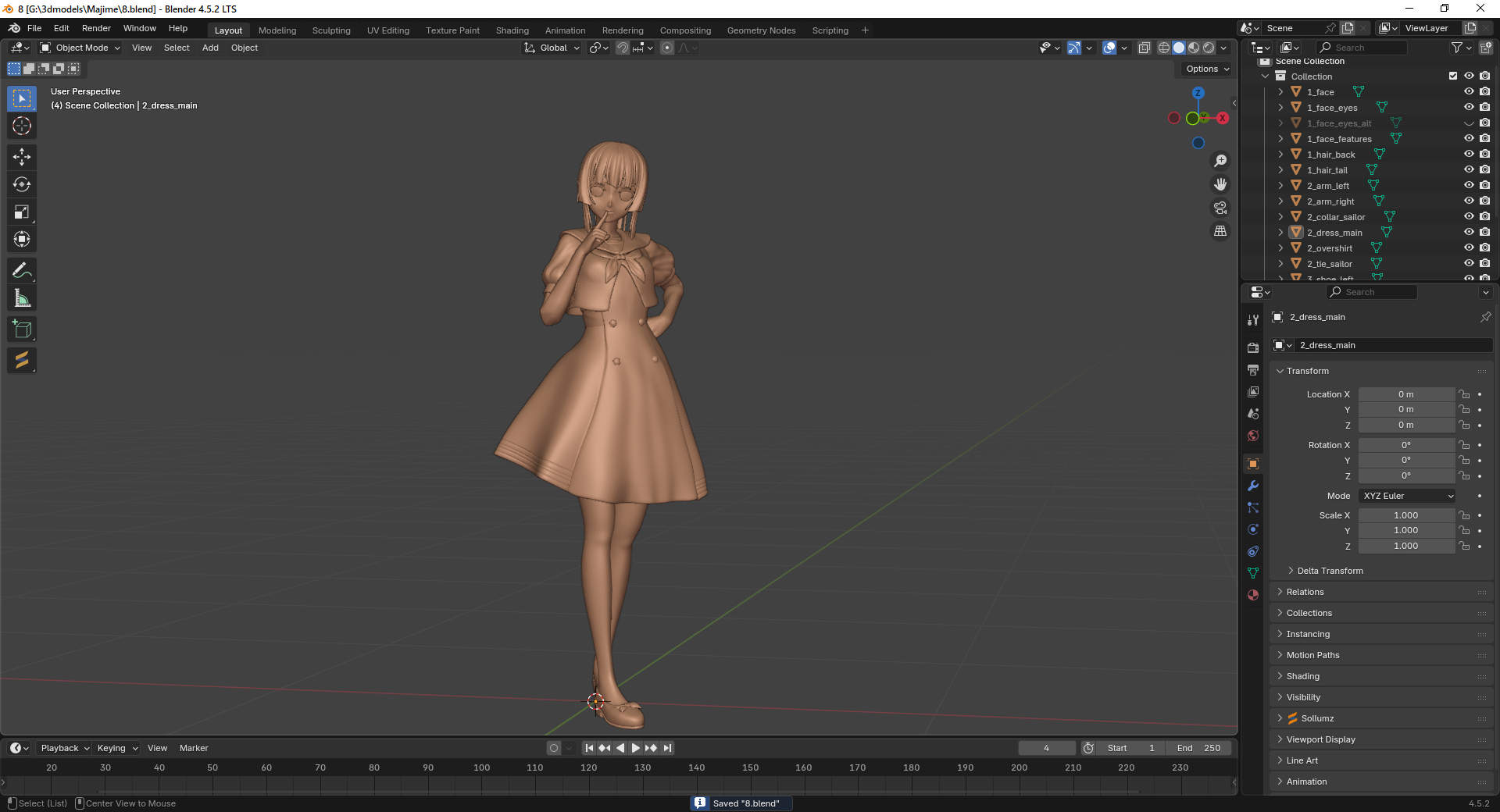Toggle visibility of 2_arm_left object
The image size is (1500, 812).
click(1469, 186)
